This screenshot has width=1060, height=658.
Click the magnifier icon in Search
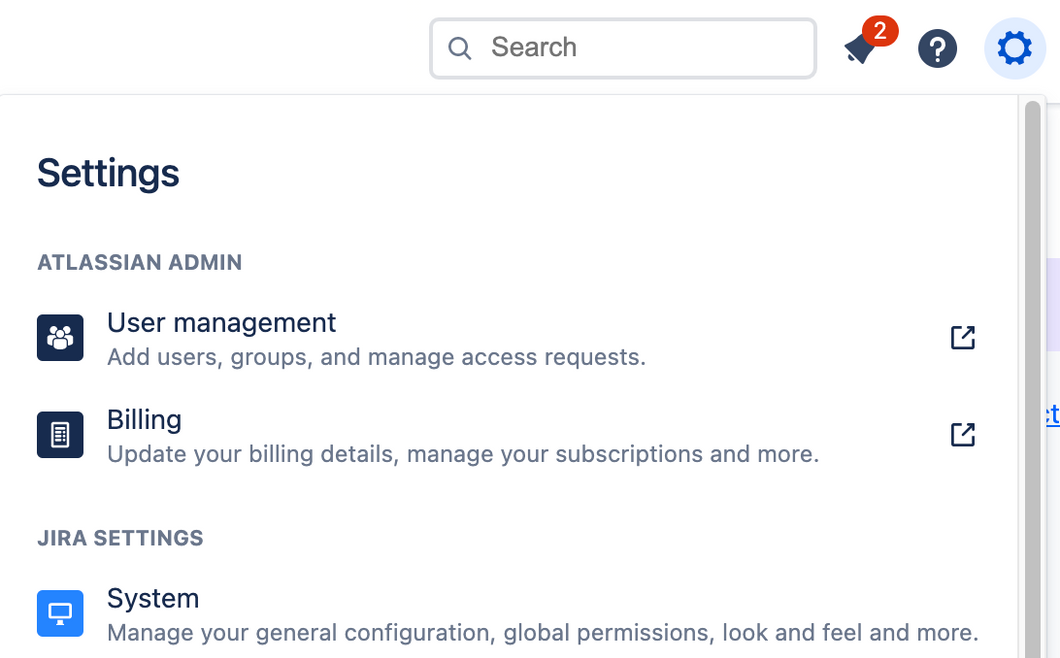pyautogui.click(x=459, y=48)
